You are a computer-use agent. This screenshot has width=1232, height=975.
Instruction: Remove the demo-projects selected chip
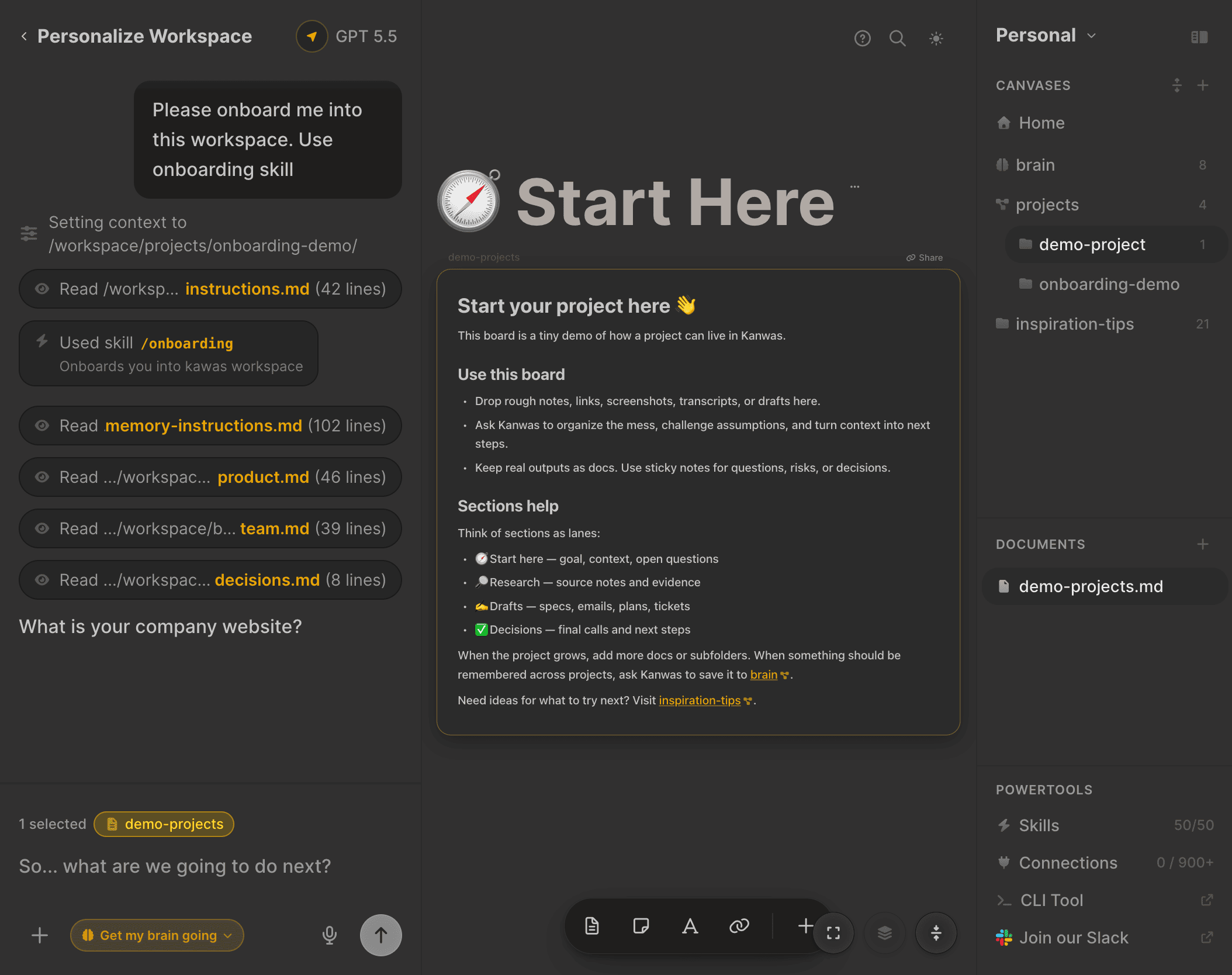pyautogui.click(x=164, y=824)
